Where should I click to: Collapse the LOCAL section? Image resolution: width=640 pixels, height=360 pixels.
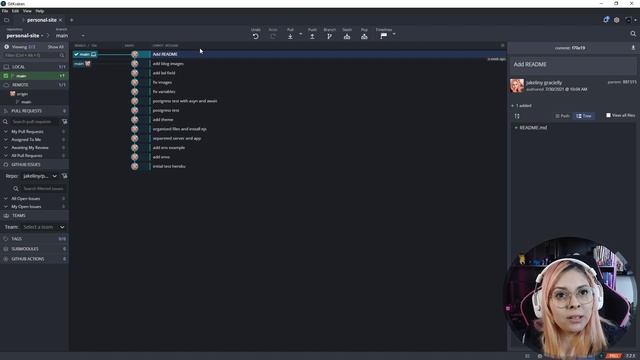[x=34, y=67]
